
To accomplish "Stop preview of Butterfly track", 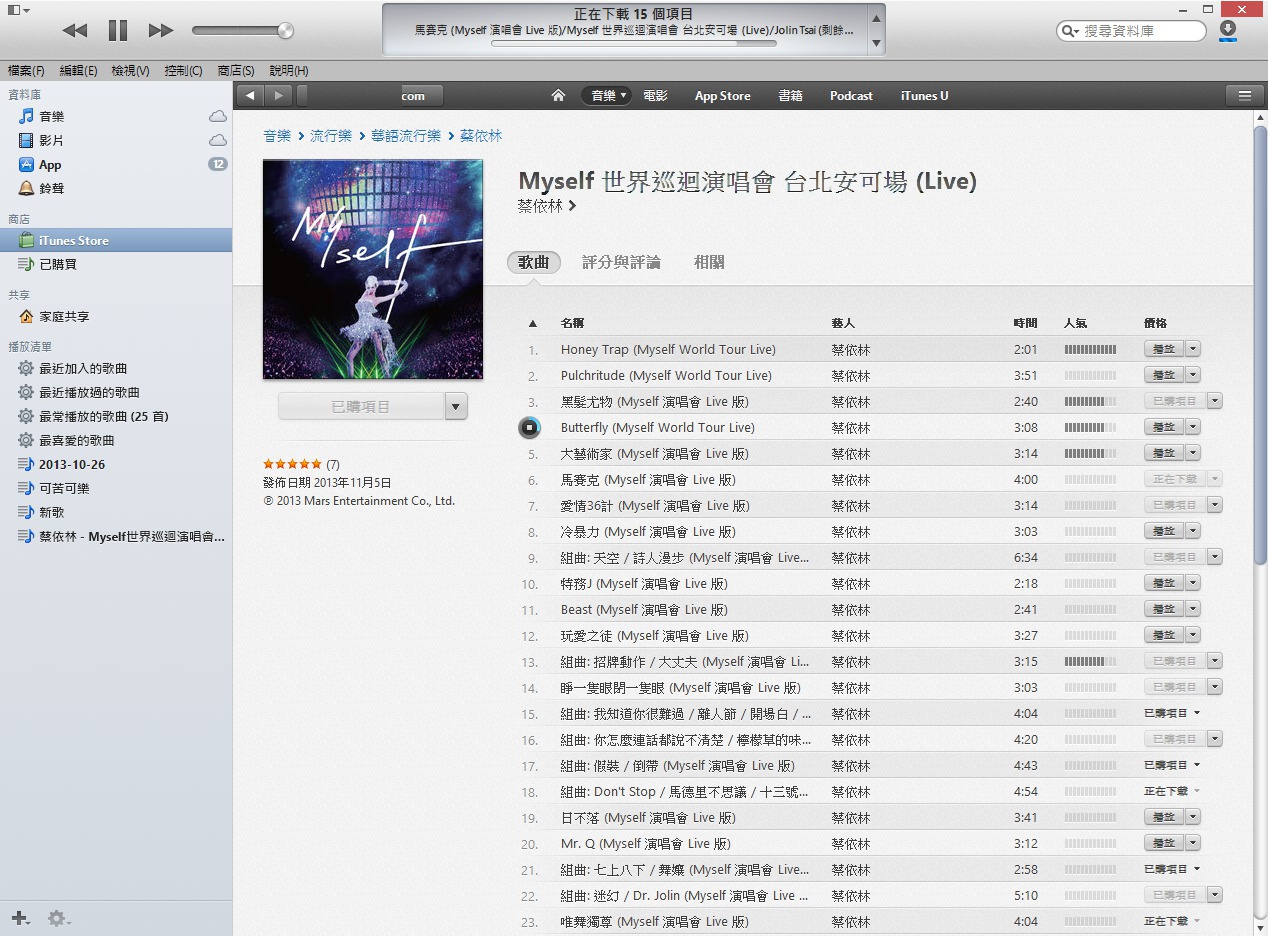I will 530,428.
